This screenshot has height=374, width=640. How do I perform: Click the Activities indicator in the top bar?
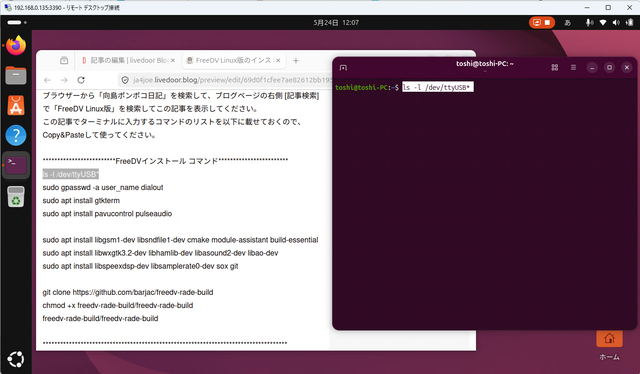[x=17, y=22]
